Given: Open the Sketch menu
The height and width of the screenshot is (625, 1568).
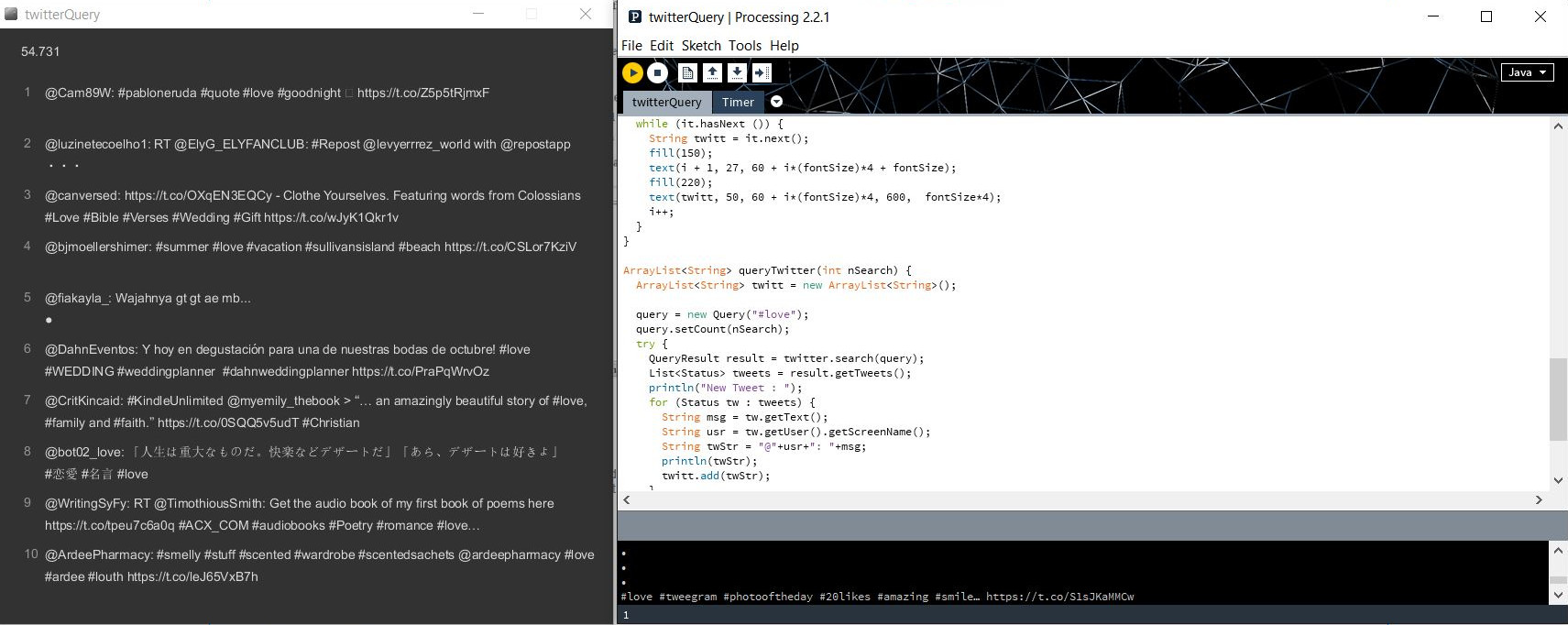Looking at the screenshot, I should (x=701, y=46).
